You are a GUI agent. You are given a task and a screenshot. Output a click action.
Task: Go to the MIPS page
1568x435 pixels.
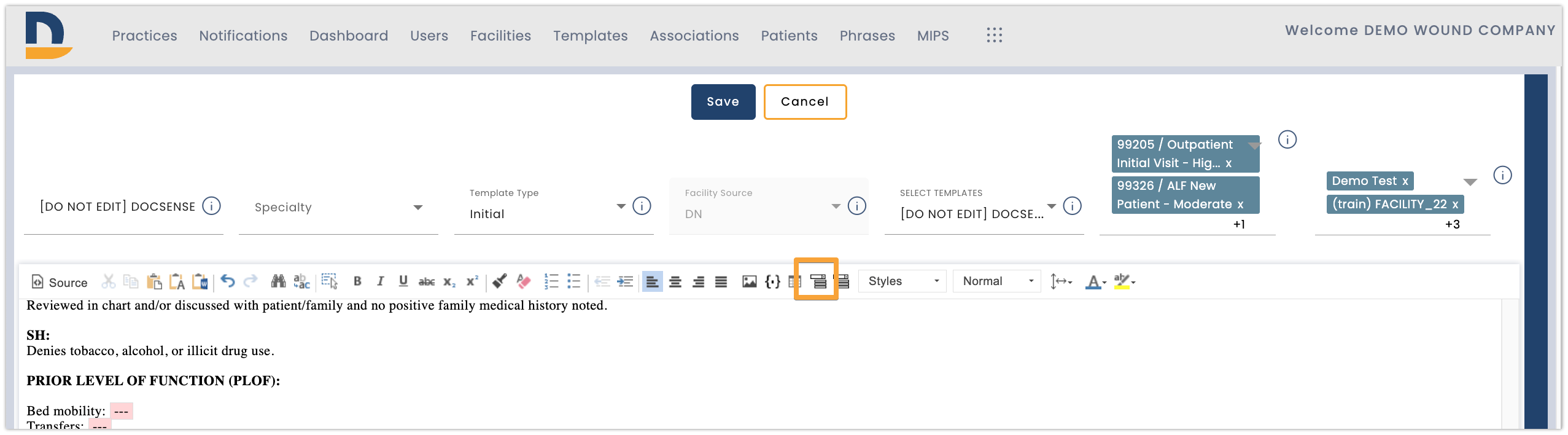click(933, 36)
